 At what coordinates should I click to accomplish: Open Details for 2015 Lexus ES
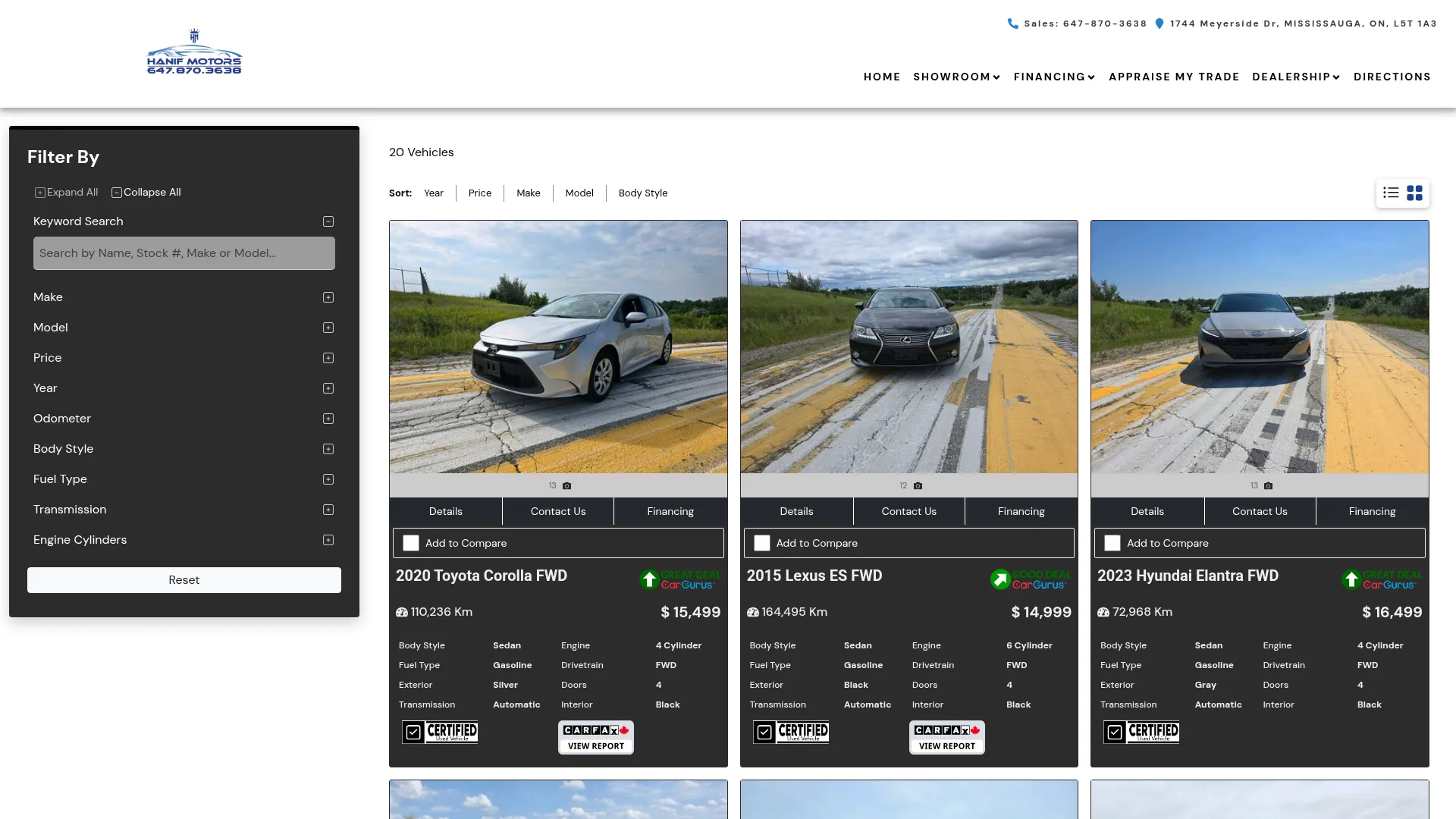[797, 511]
